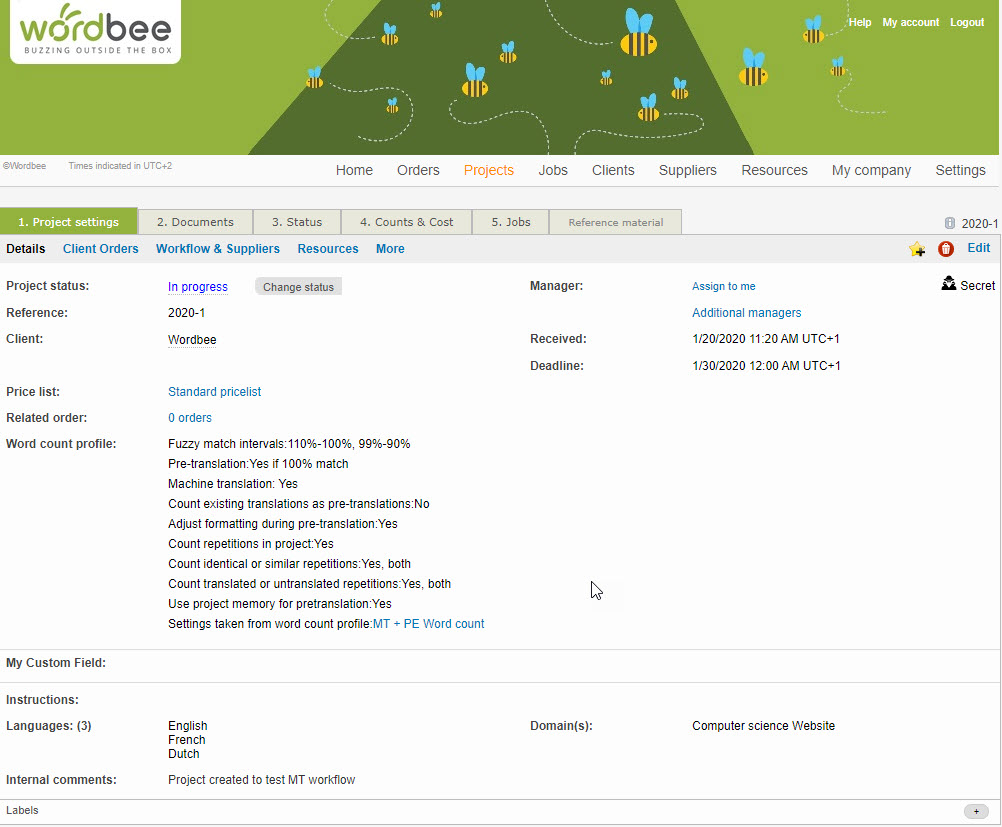Expand the Labels section with plus button
The image size is (1002, 827).
pos(975,811)
